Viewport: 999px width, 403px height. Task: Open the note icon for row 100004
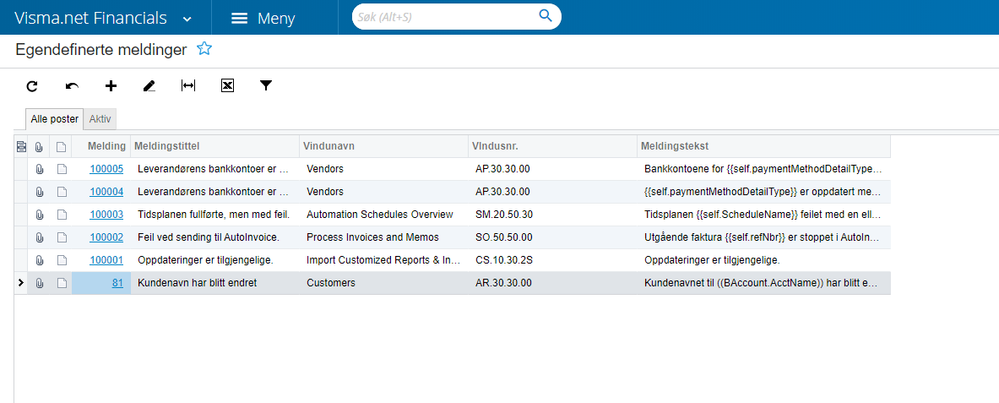tap(61, 192)
